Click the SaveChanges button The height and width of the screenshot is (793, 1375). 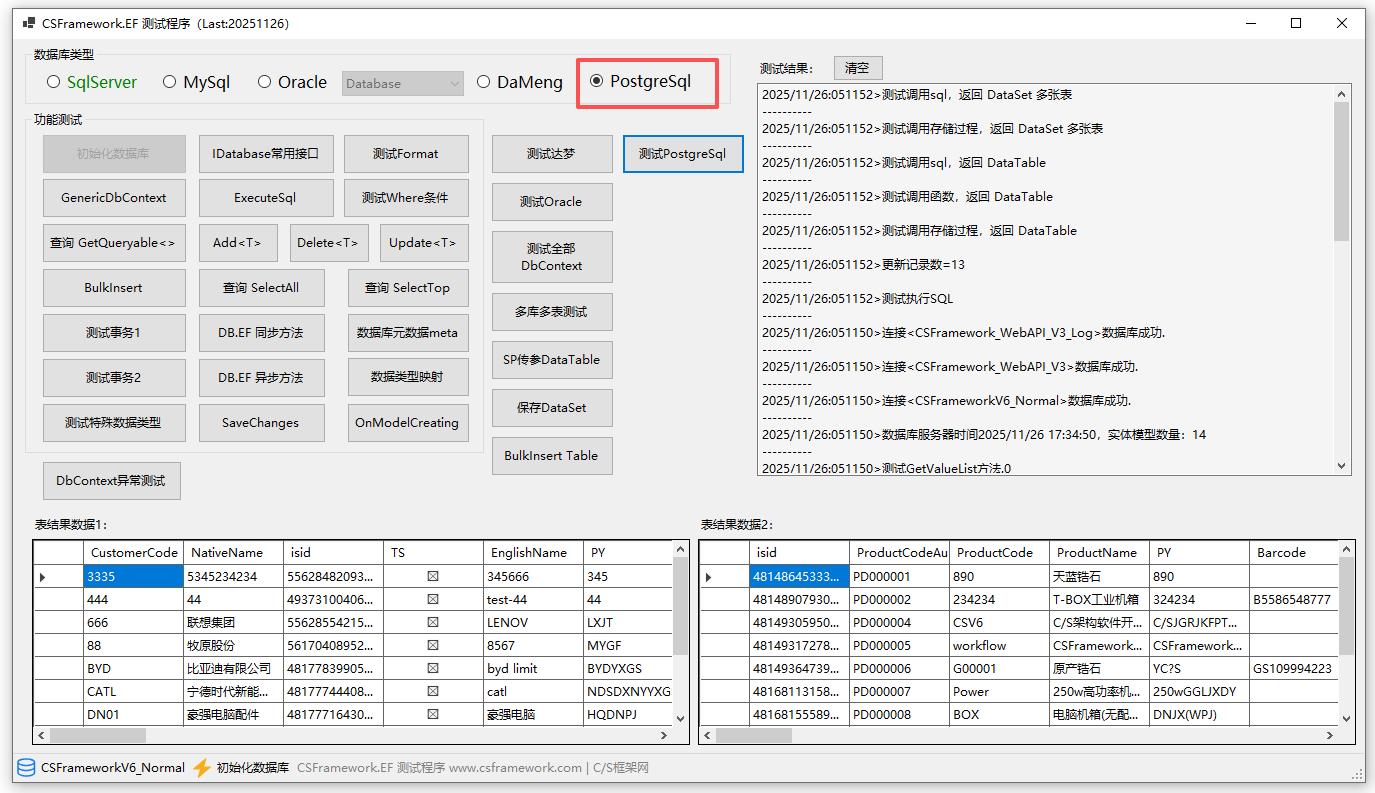261,422
